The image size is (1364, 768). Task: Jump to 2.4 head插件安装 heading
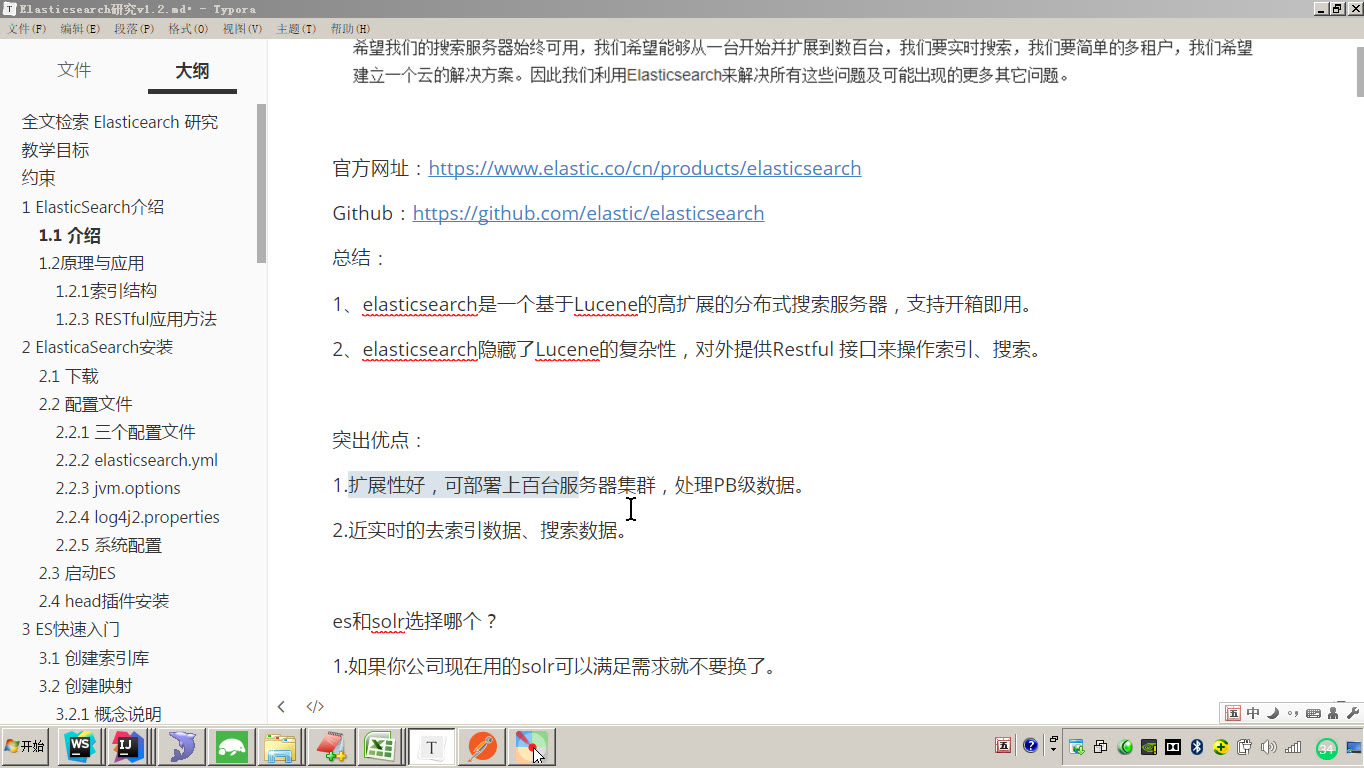[104, 601]
